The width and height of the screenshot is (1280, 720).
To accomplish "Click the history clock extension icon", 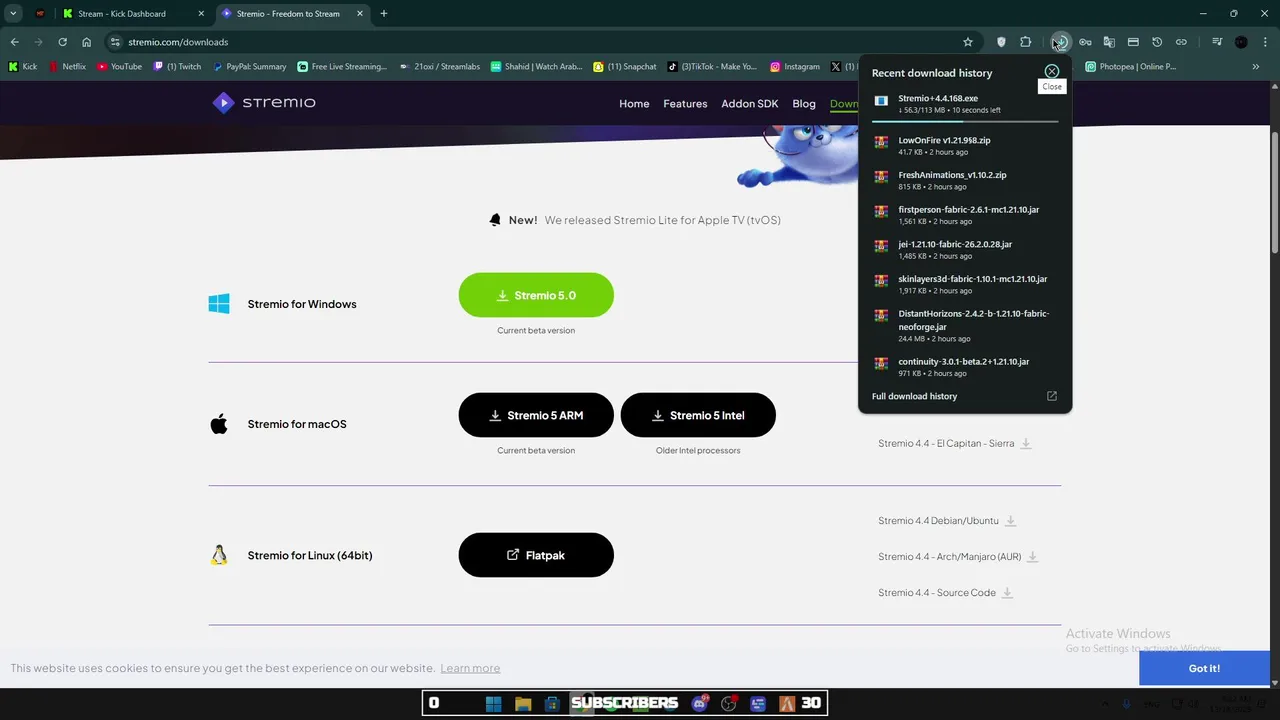I will click(1157, 42).
